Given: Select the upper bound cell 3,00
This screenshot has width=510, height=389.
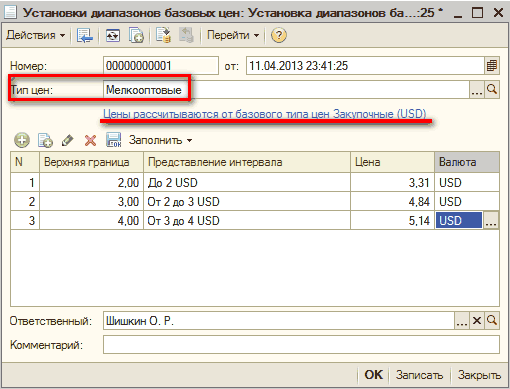Looking at the screenshot, I should (x=92, y=201).
